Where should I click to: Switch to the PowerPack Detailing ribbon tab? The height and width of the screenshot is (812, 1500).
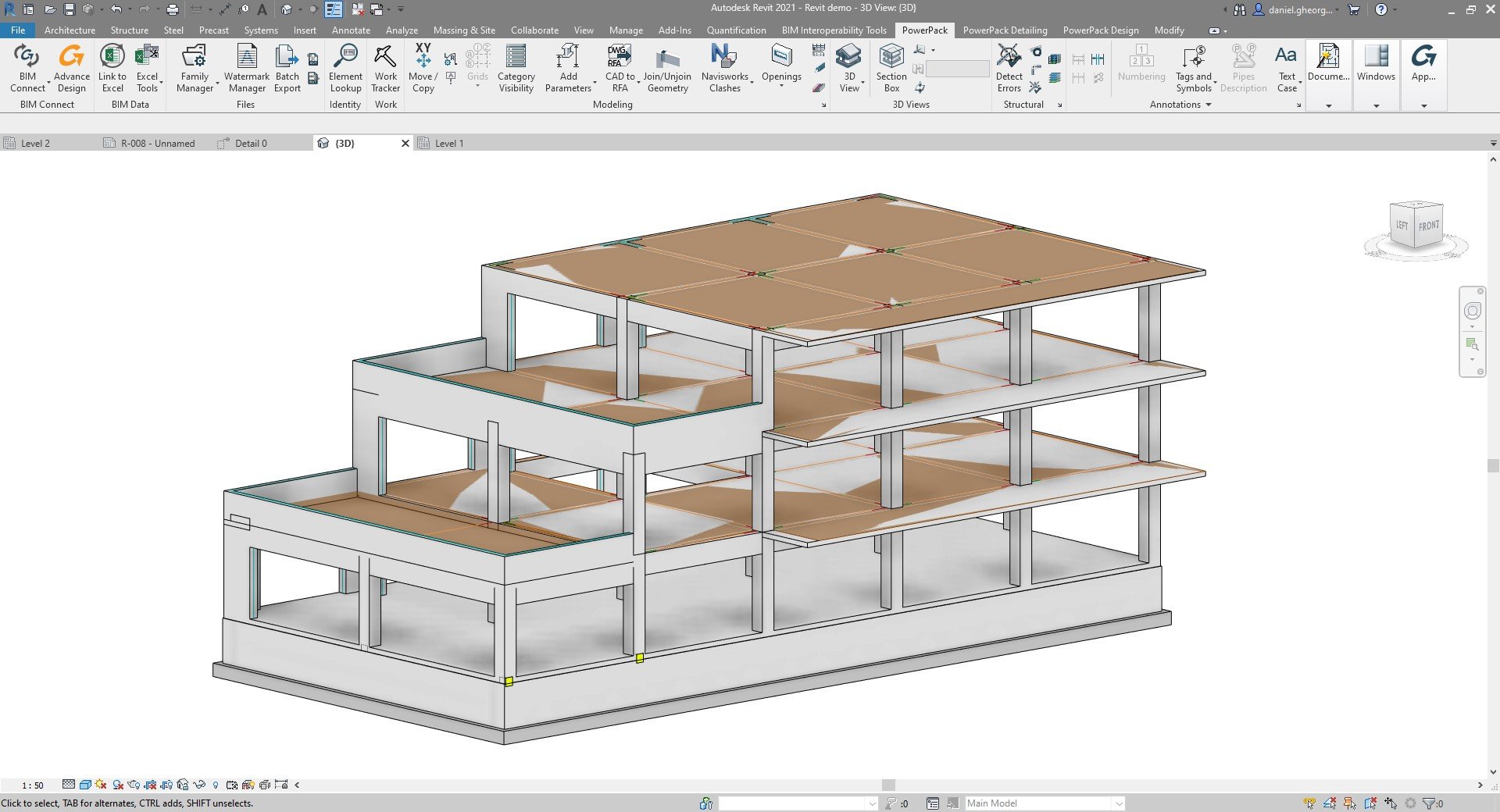pos(1005,30)
